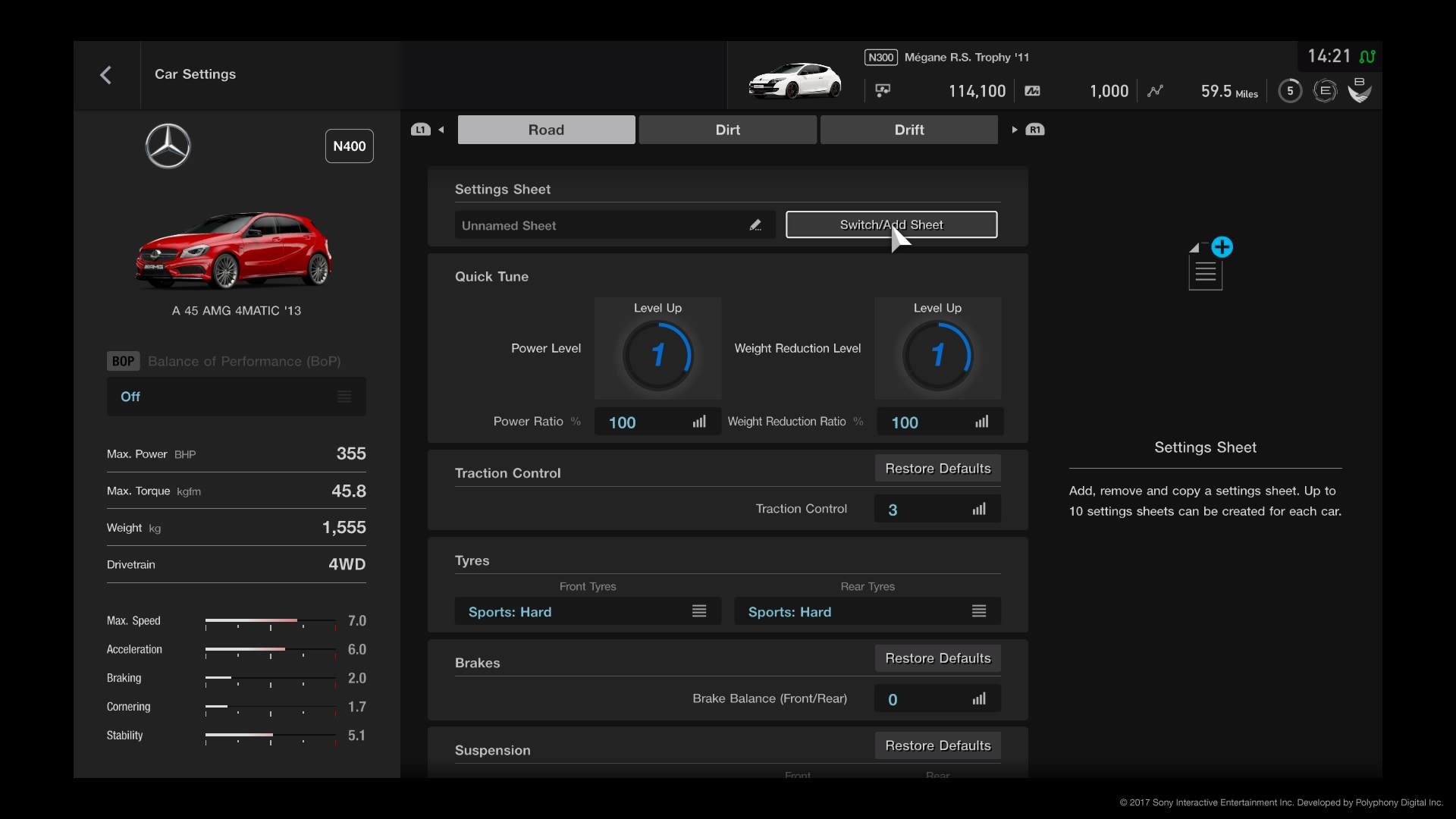Click the distance graph icon
Viewport: 1456px width, 819px height.
click(x=1155, y=91)
